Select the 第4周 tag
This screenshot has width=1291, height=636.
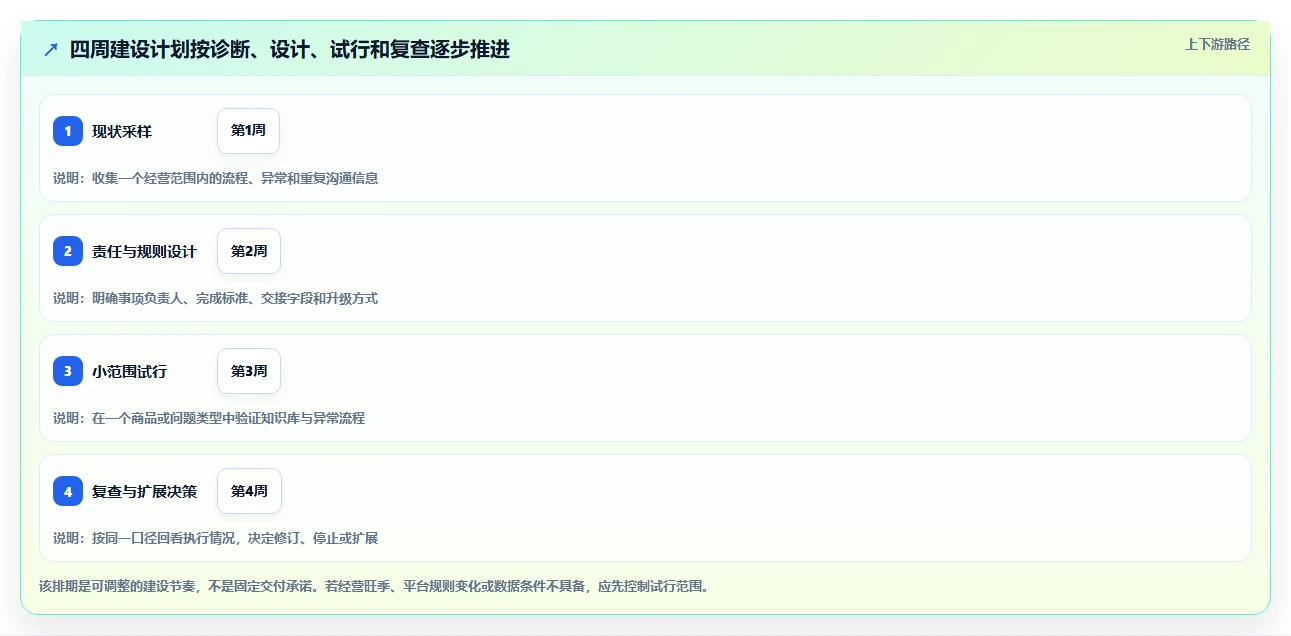249,491
